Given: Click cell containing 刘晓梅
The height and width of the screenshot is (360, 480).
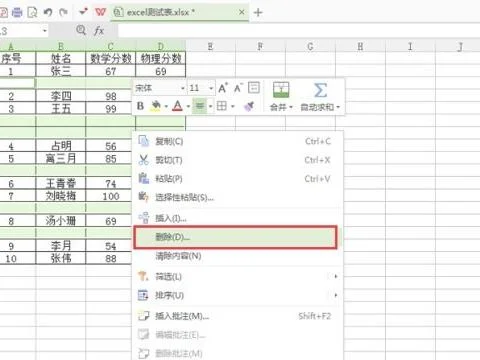Looking at the screenshot, I should point(61,196).
